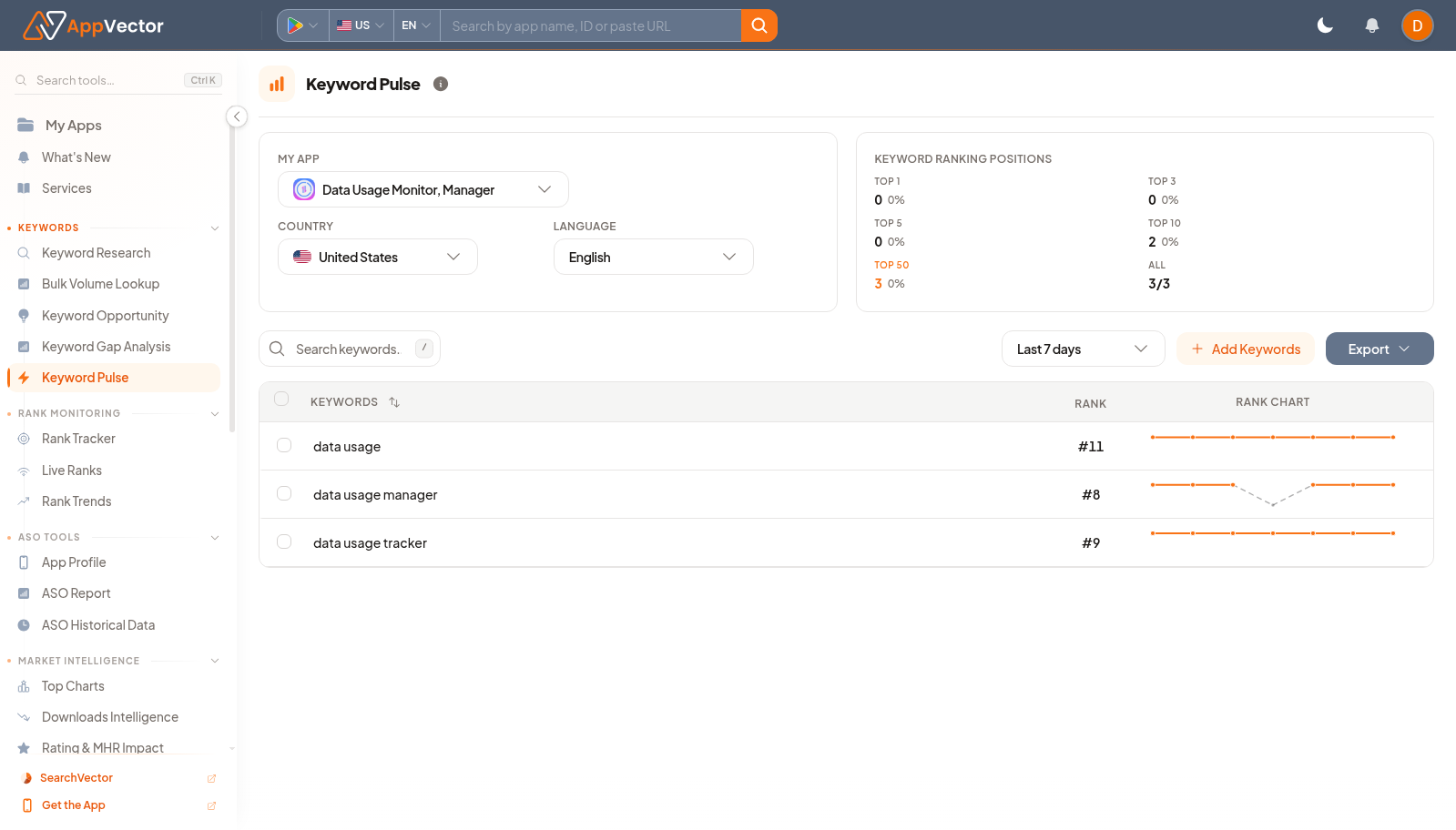Open the SearchVector link
Viewport: 1456px width, 830px height.
pyautogui.click(x=76, y=778)
